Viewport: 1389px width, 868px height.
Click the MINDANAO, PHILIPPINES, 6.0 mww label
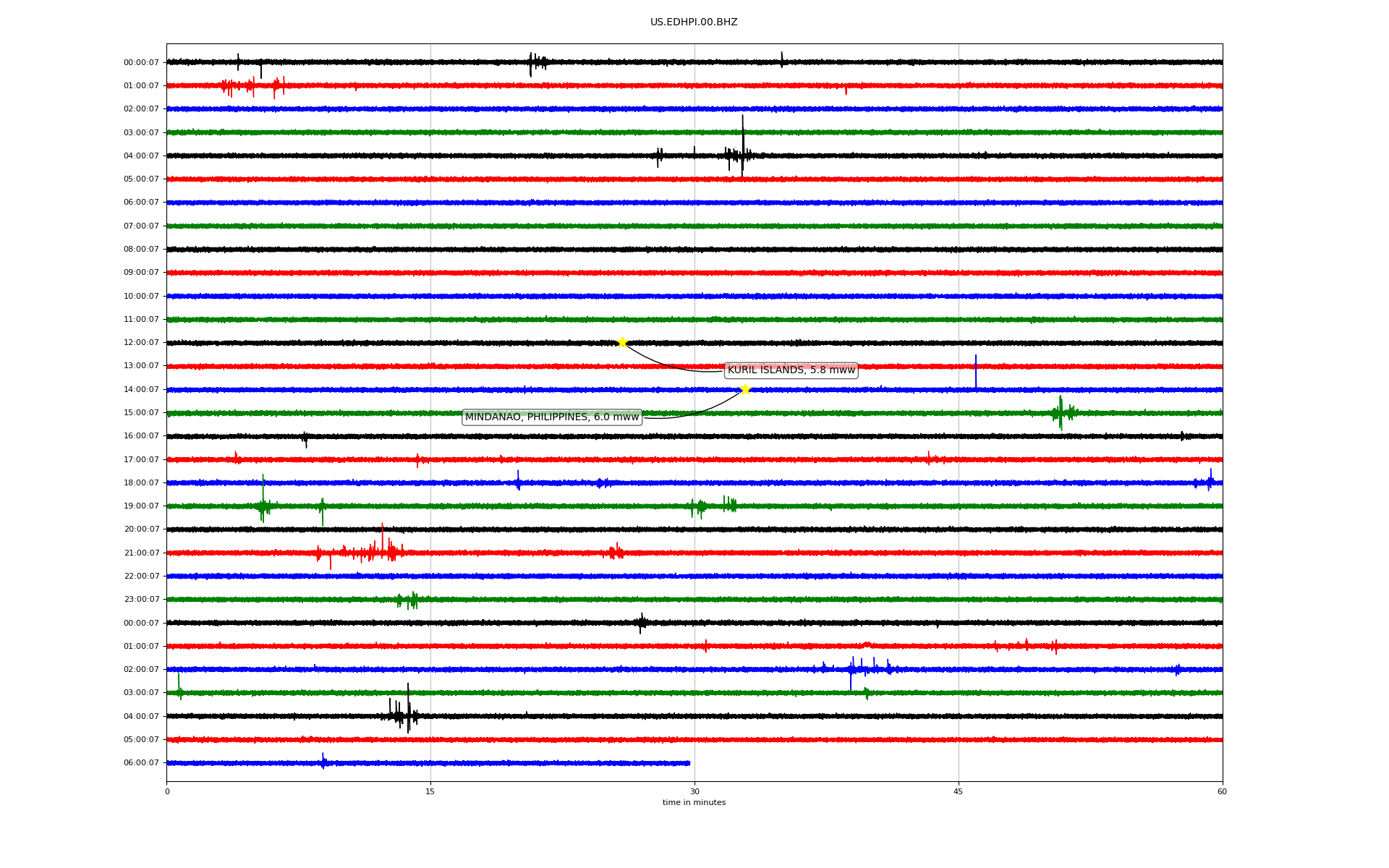(x=551, y=417)
